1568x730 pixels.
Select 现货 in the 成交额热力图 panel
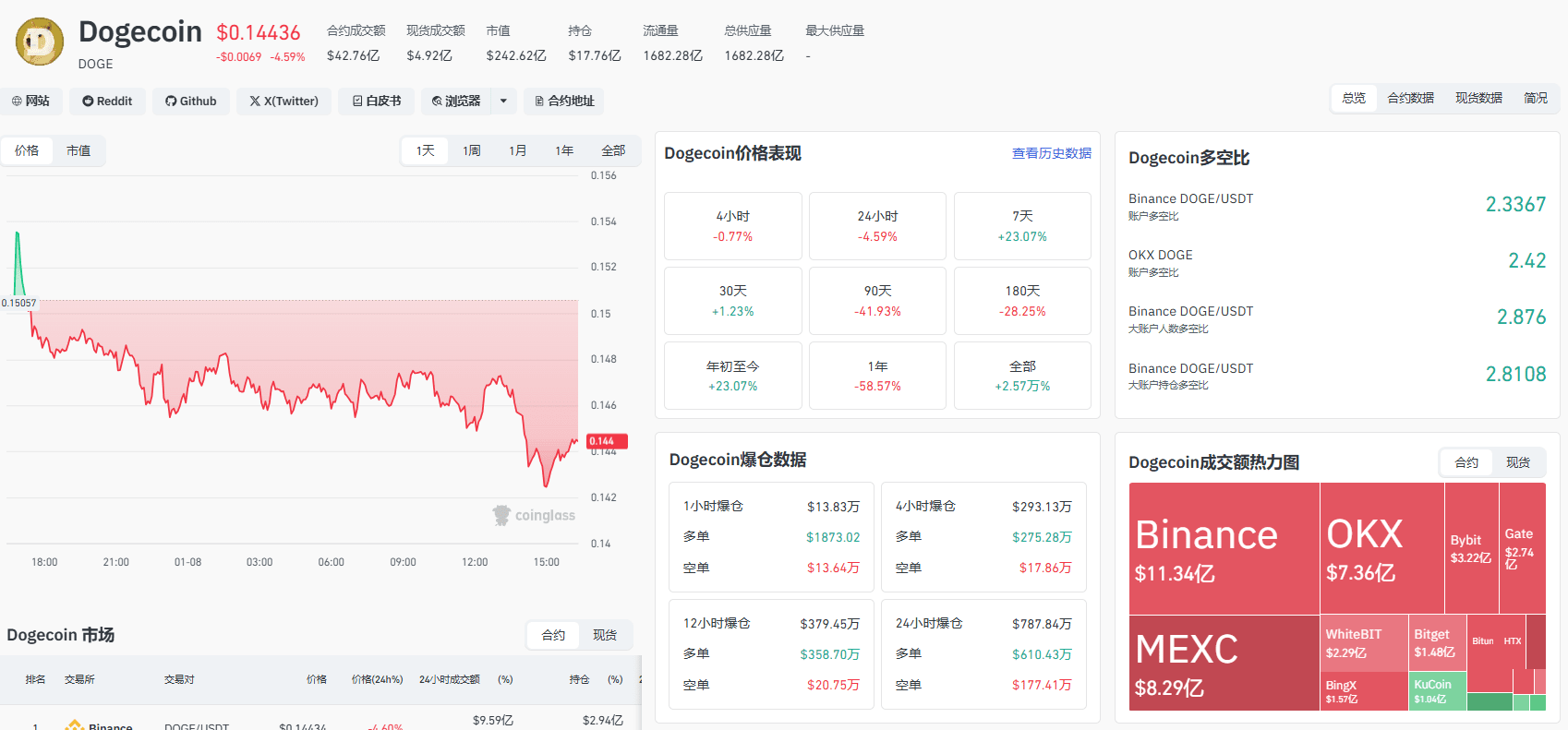click(x=1518, y=462)
